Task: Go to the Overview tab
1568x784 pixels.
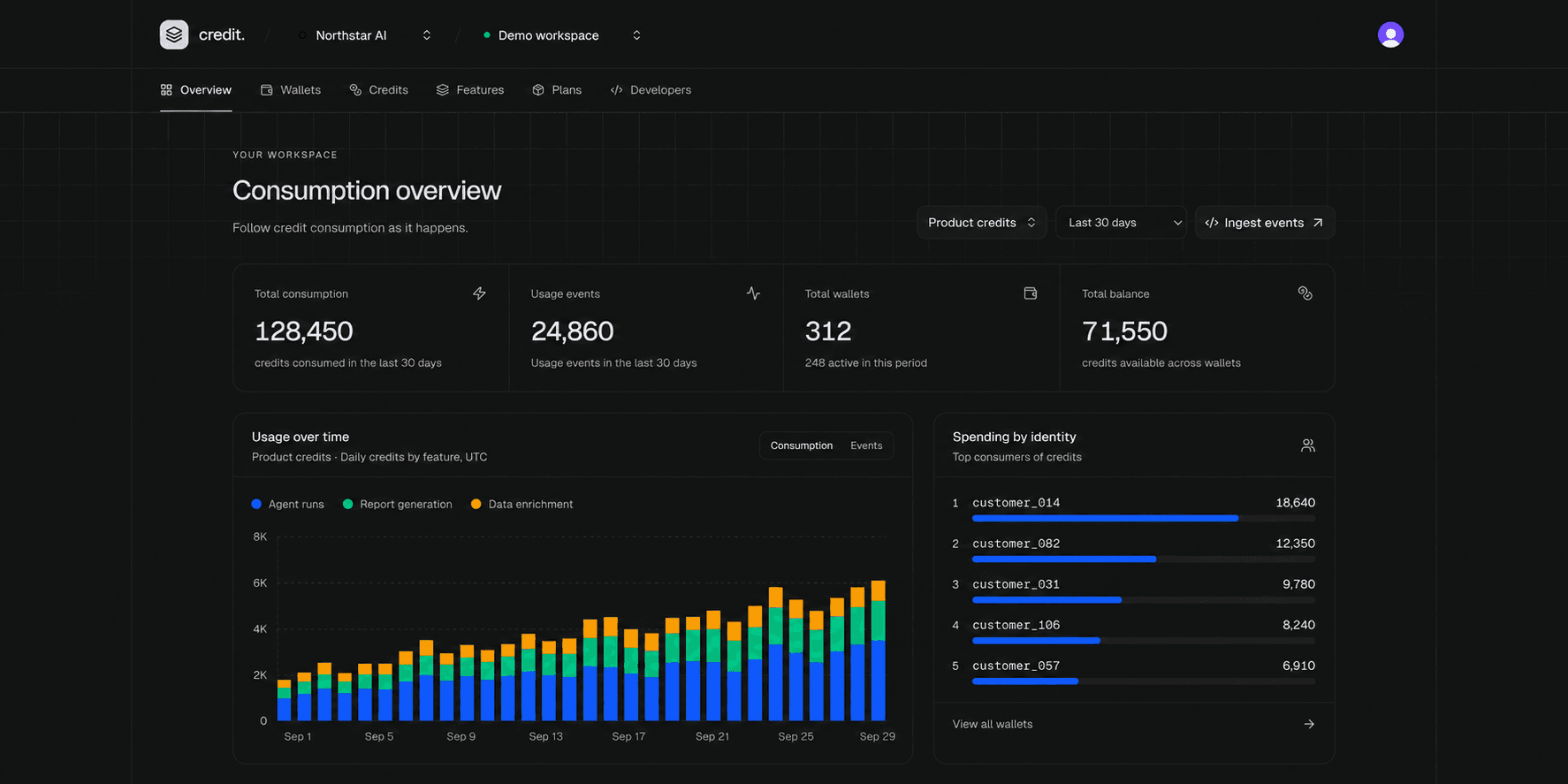Action: (x=196, y=90)
